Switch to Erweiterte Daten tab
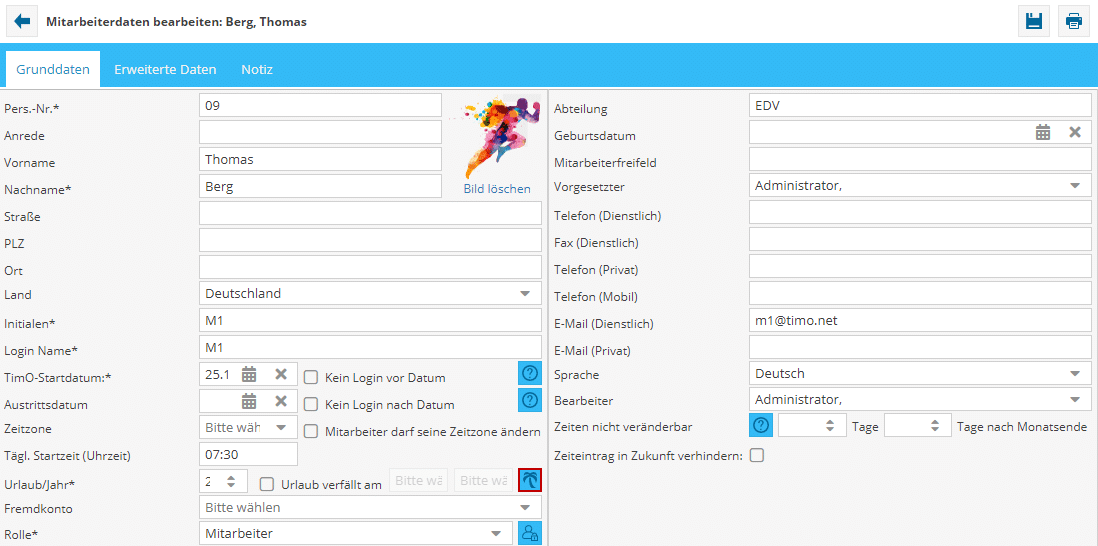This screenshot has width=1098, height=546. pyautogui.click(x=165, y=70)
